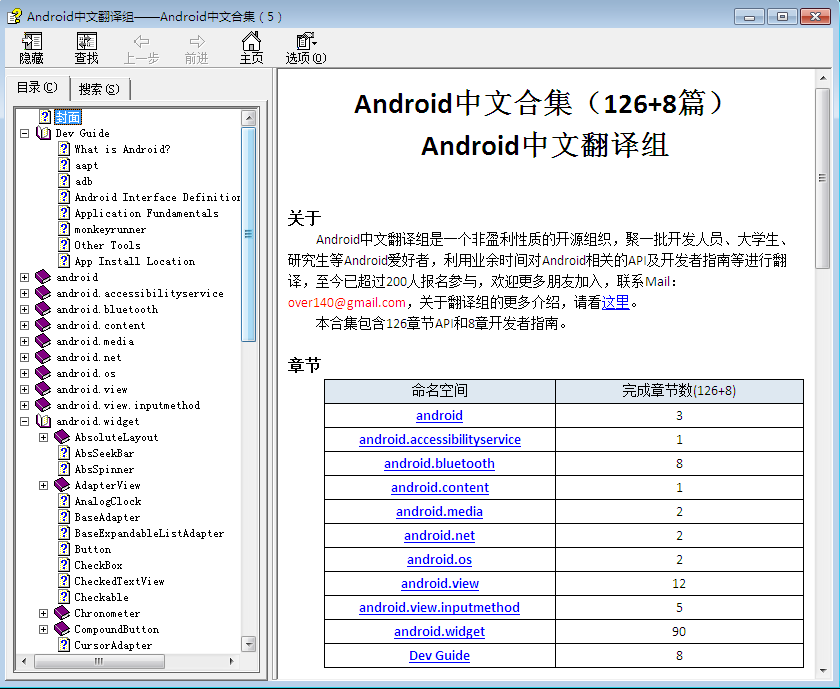This screenshot has height=689, width=840.
Task: Click the page icon beside monkeyrunner
Action: (x=64, y=229)
